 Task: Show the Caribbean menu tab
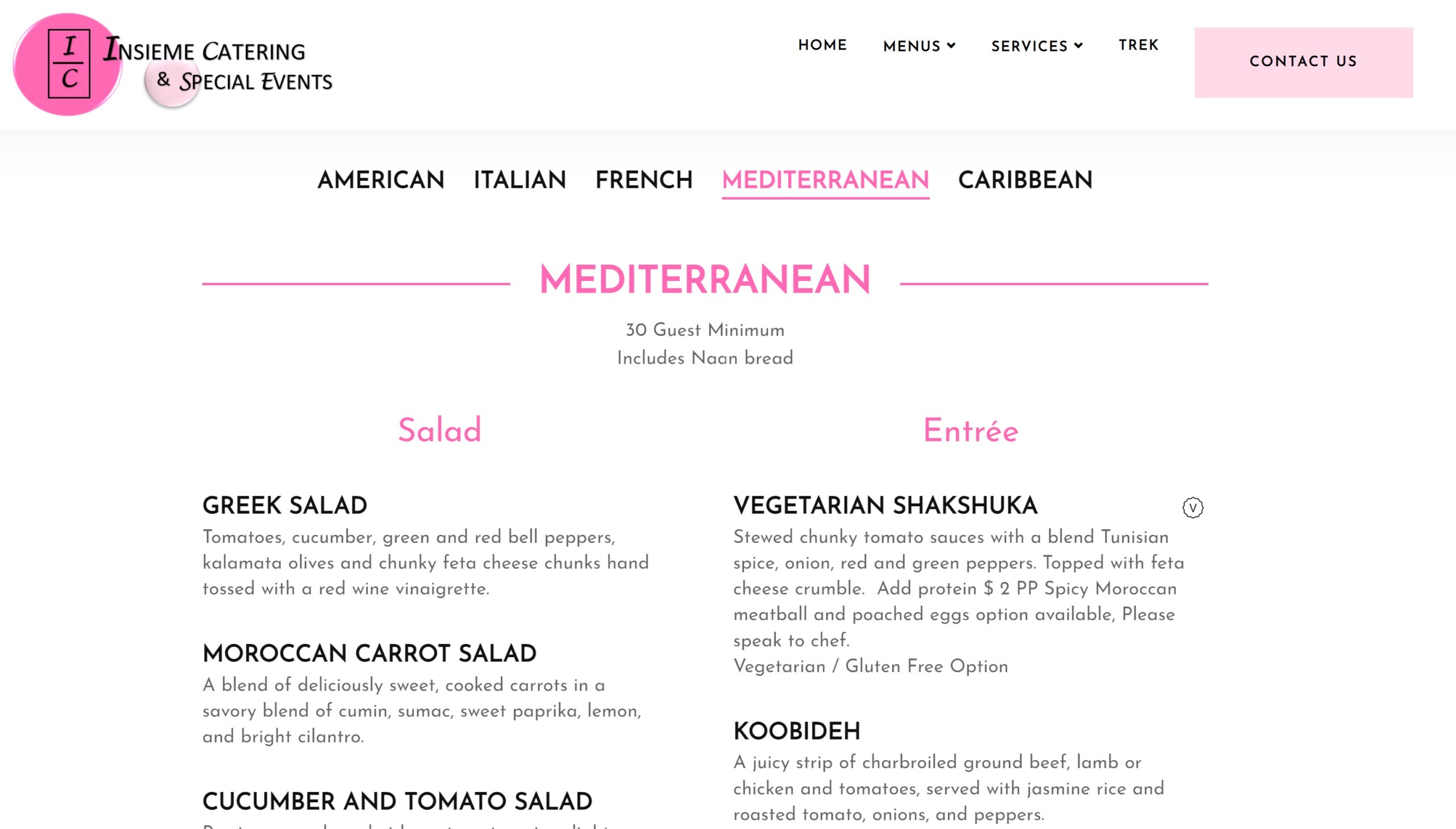point(1025,180)
